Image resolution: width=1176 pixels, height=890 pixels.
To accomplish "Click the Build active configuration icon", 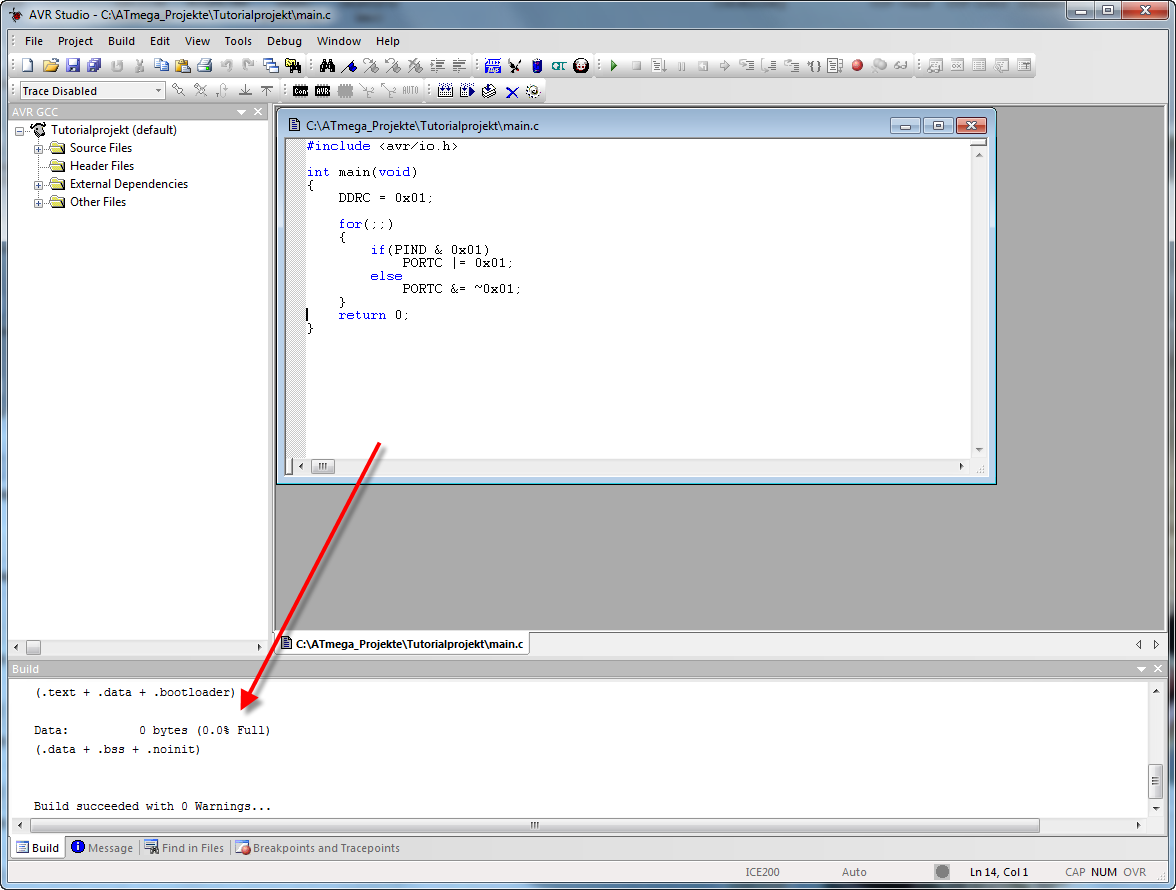I will point(446,91).
